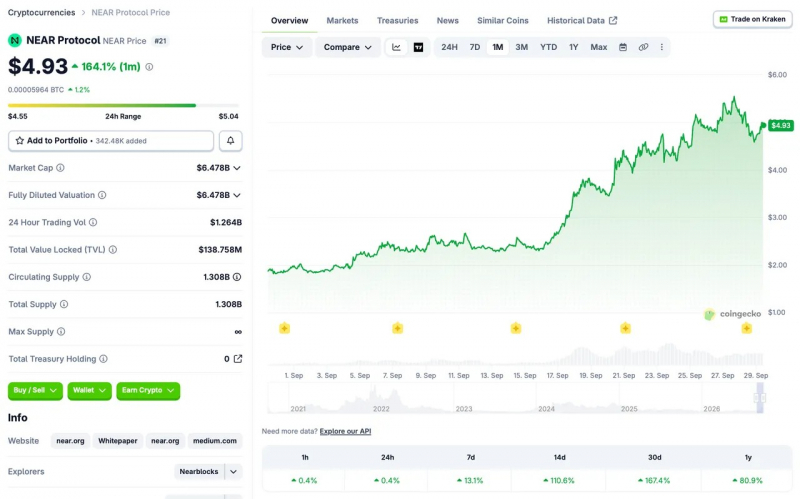Click news marker near 29. Sep

point(746,328)
